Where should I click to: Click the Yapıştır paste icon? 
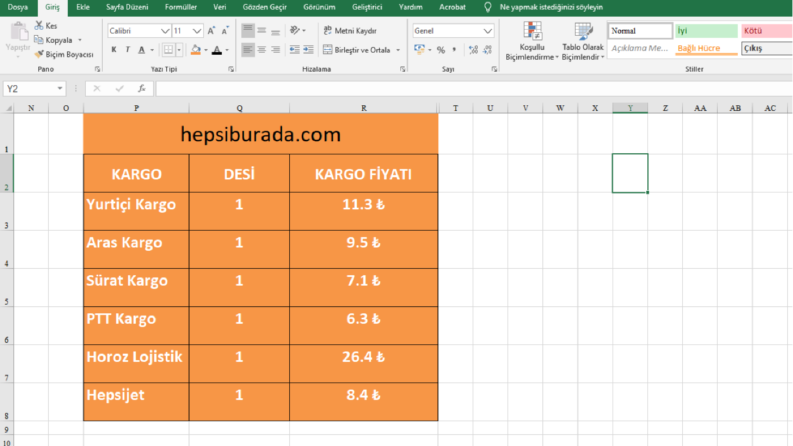[x=18, y=32]
